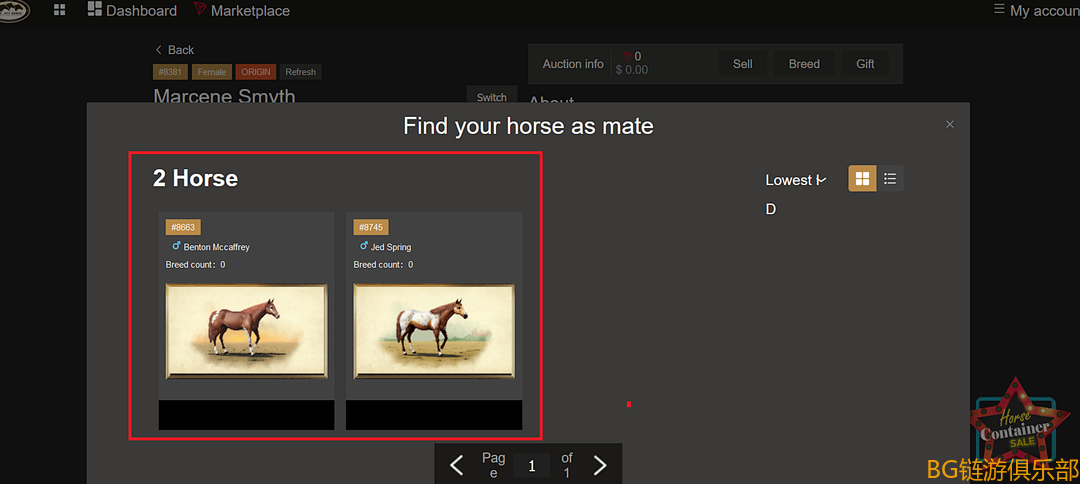The height and width of the screenshot is (484, 1080).
Task: Refresh the horse details
Action: 300,72
